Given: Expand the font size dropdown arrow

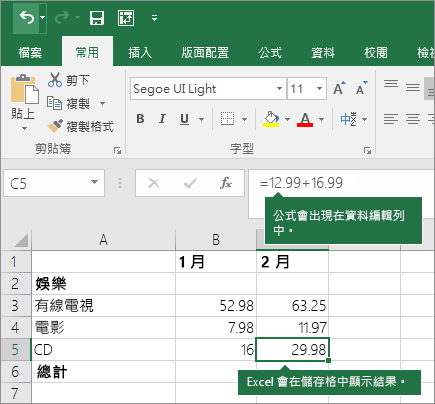Looking at the screenshot, I should tap(319, 89).
